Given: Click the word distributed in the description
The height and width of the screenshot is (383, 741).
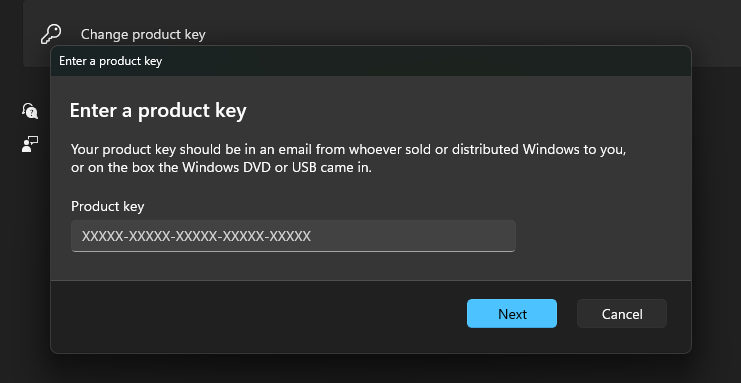Looking at the screenshot, I should coord(485,149).
